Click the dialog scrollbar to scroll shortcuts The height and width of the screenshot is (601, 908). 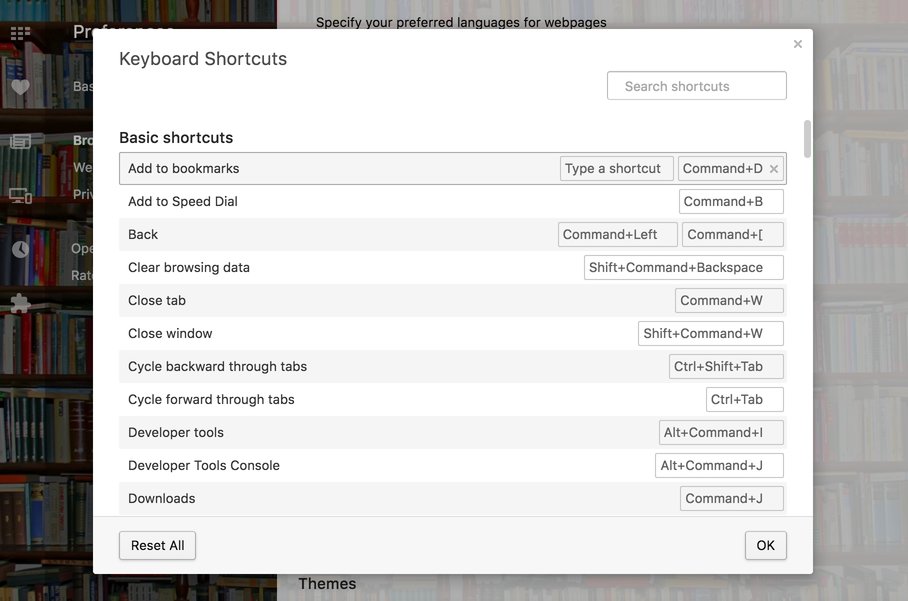coord(806,140)
